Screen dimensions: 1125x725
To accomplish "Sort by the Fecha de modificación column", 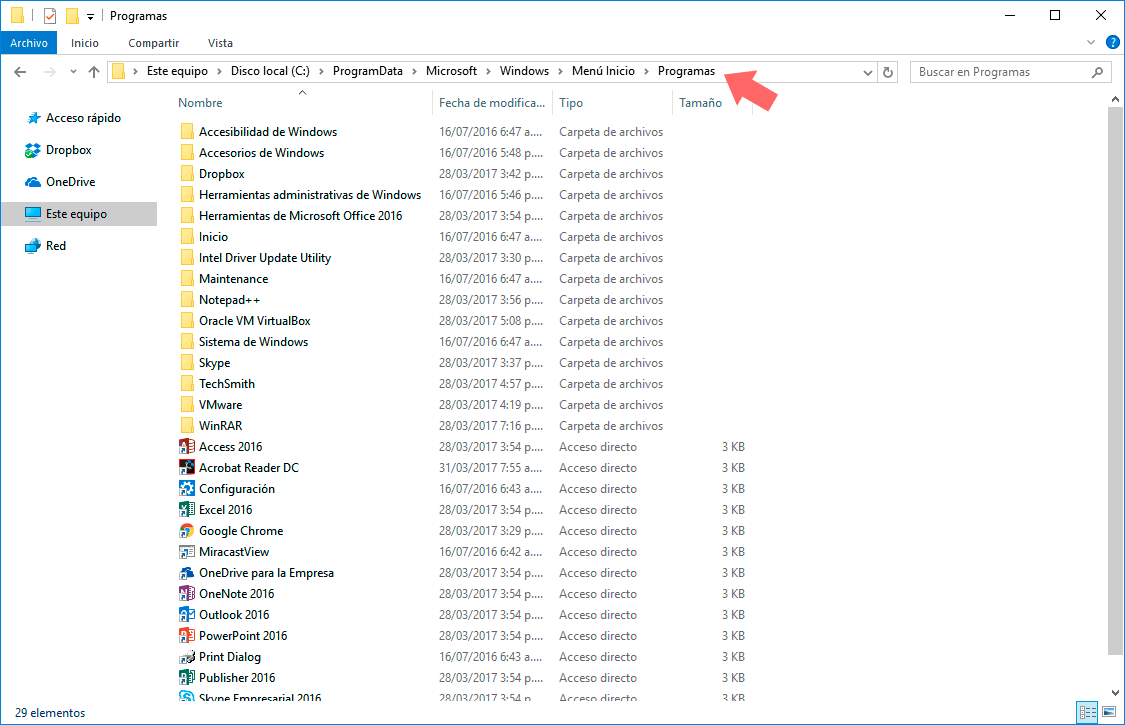I will (492, 103).
